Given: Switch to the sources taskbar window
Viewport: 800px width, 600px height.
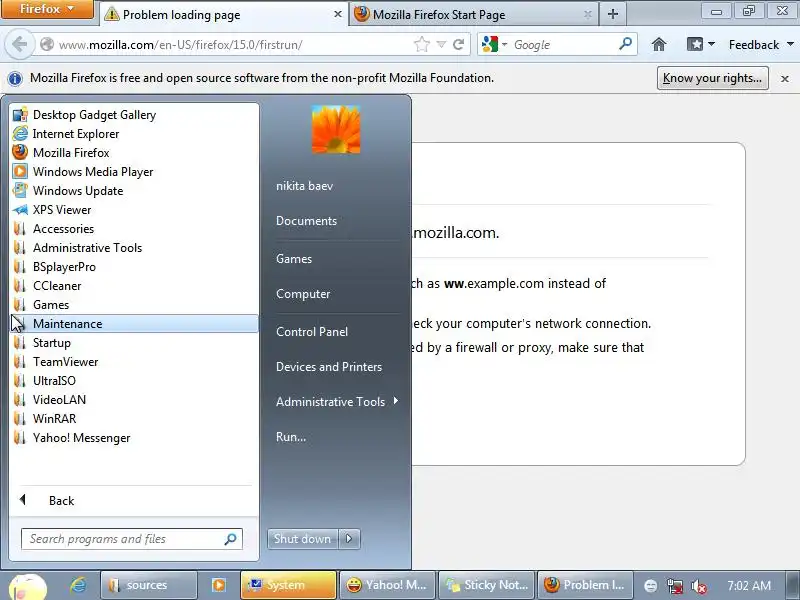Looking at the screenshot, I should pos(148,585).
